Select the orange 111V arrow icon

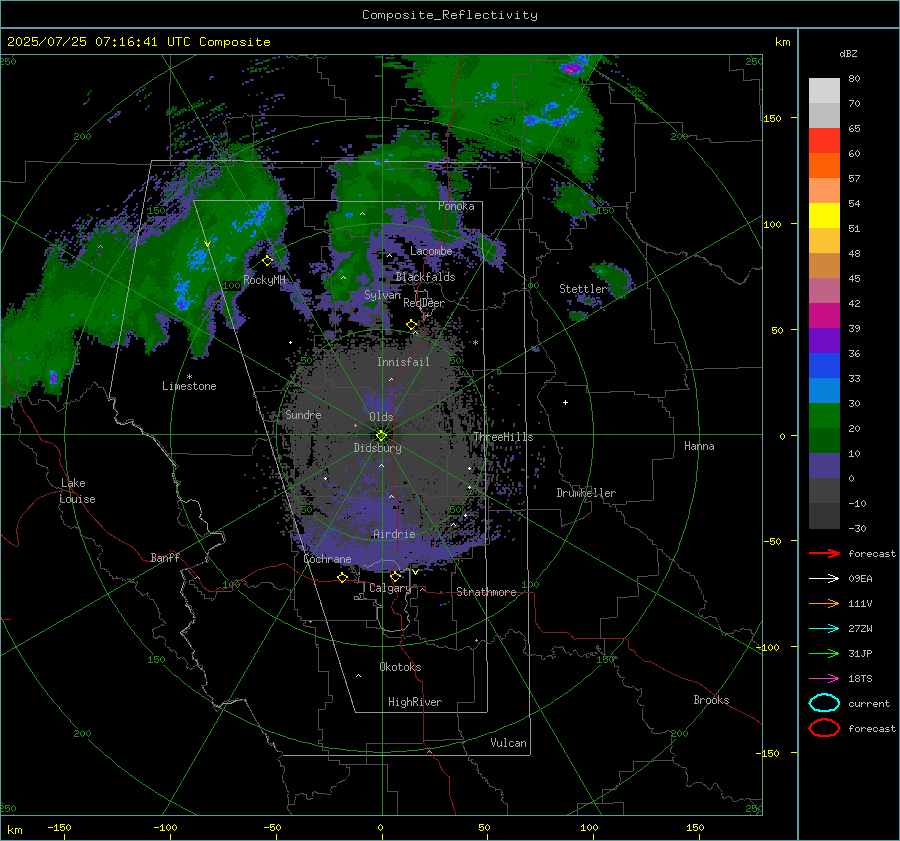coord(824,603)
